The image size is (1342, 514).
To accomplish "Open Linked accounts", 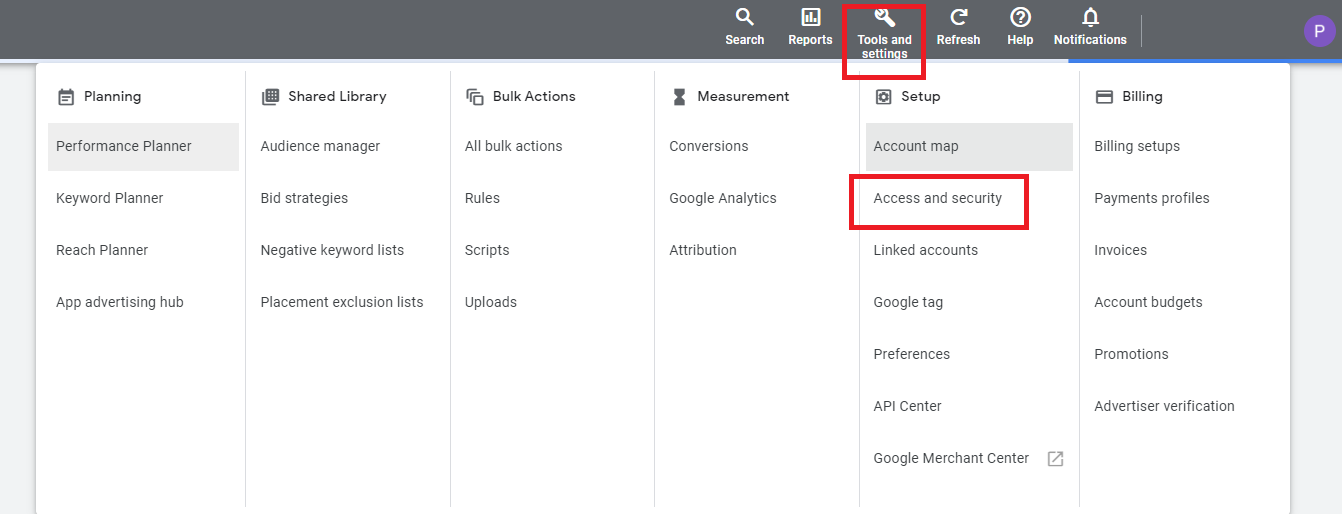I will [926, 250].
